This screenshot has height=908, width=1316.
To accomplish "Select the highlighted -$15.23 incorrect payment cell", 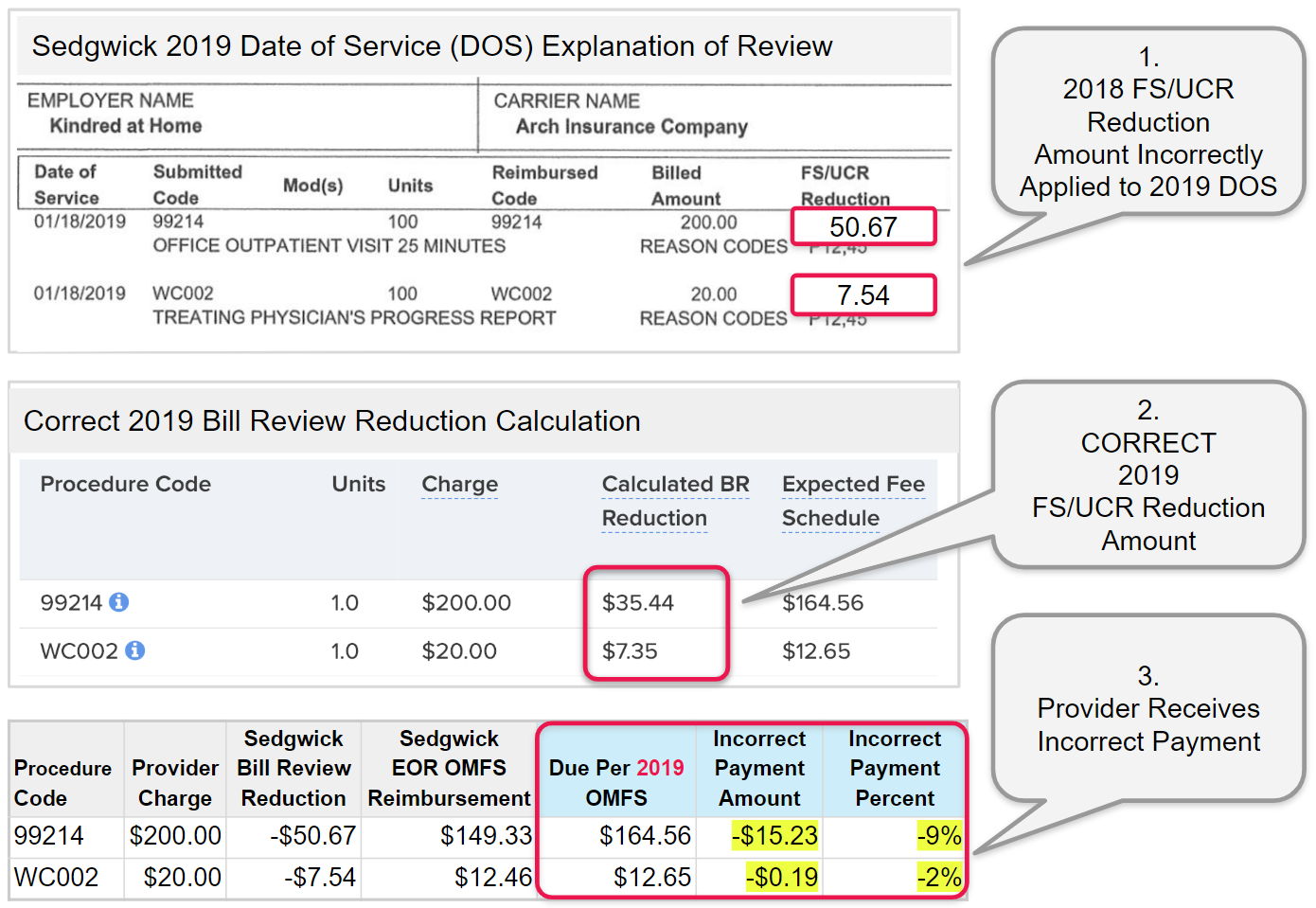I will pyautogui.click(x=774, y=836).
